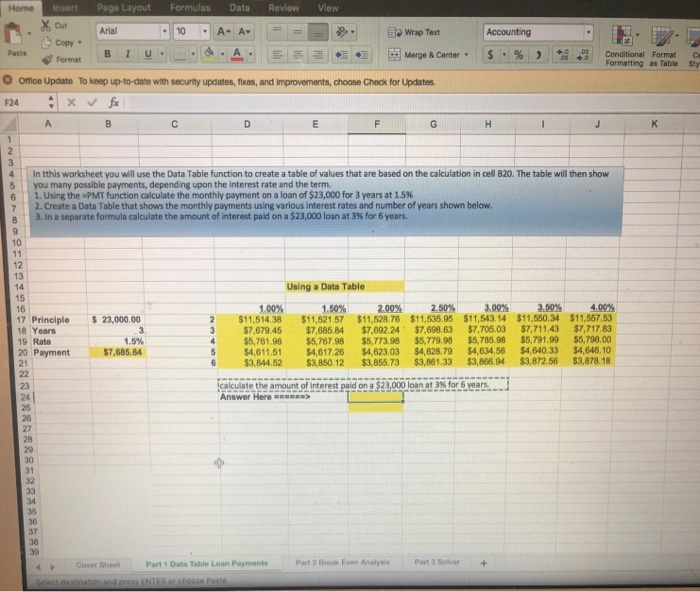Click the fx Insert Function icon
This screenshot has height=592, width=700.
(114, 103)
